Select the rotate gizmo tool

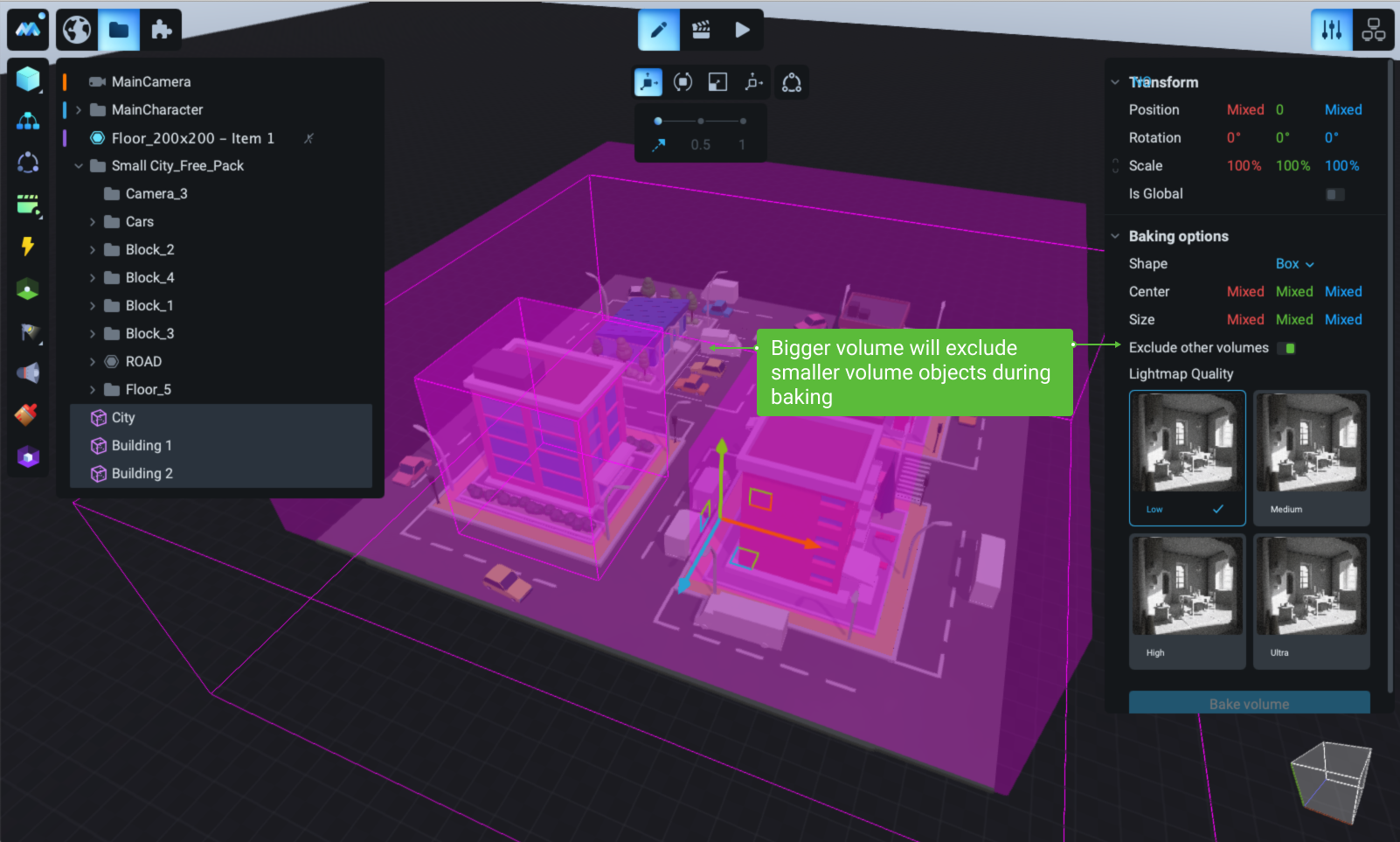(683, 82)
